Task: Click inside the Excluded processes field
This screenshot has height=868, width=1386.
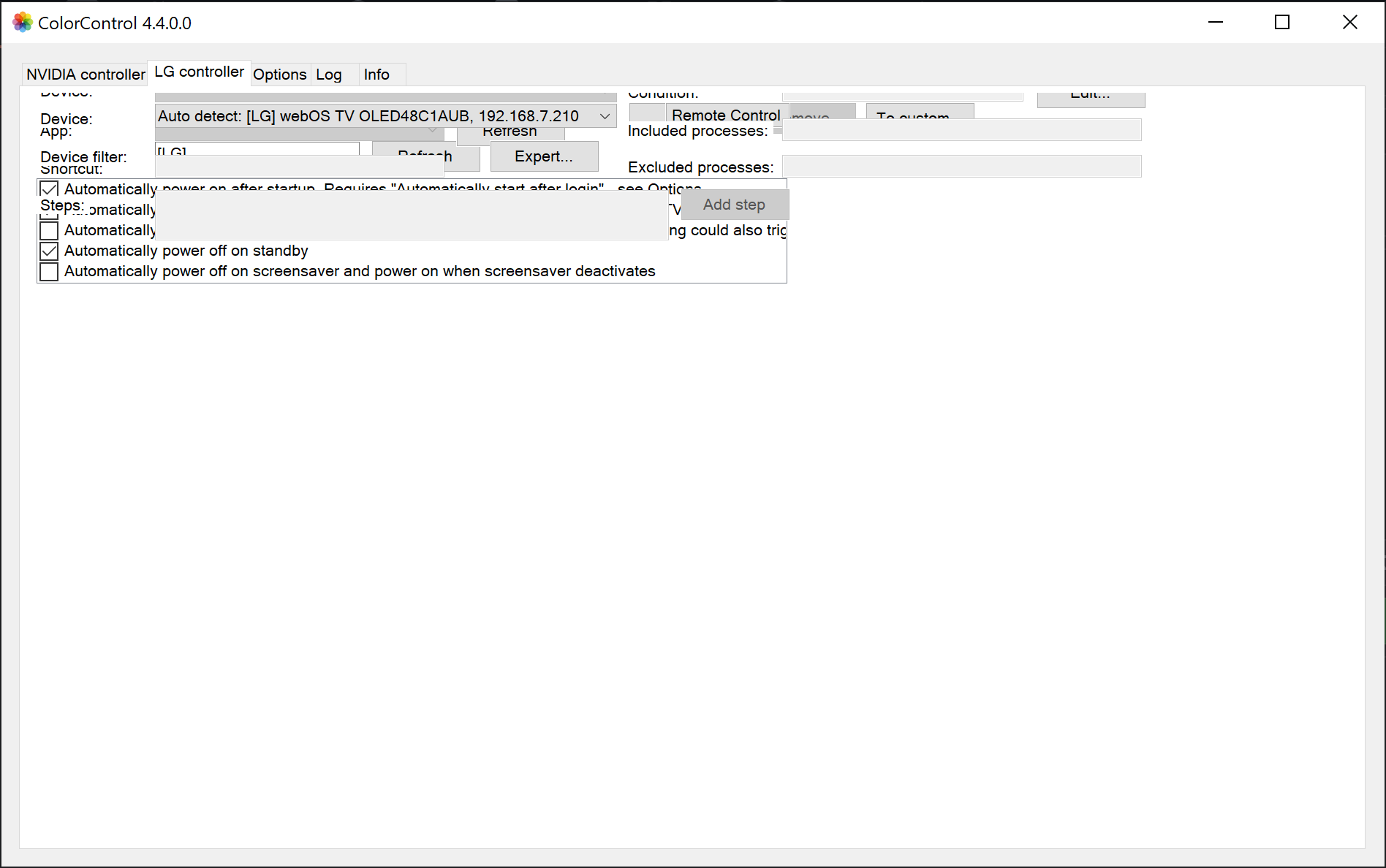Action: (961, 166)
